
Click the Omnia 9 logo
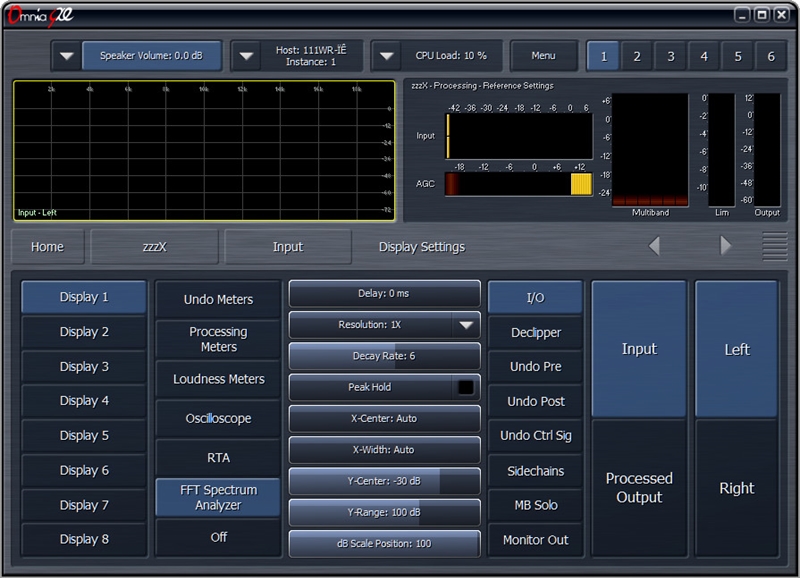click(40, 16)
